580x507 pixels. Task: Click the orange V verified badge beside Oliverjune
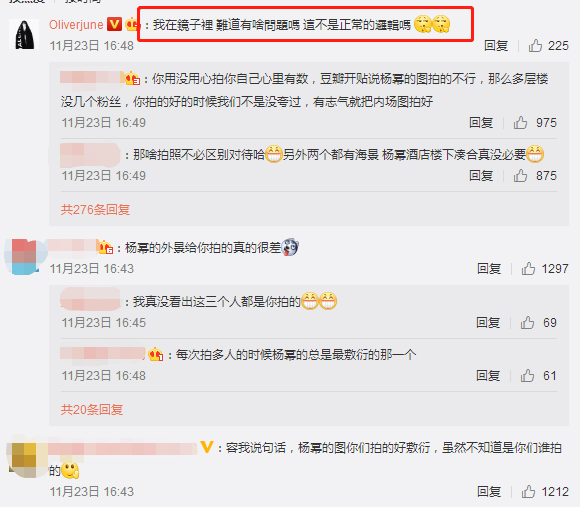coord(114,24)
